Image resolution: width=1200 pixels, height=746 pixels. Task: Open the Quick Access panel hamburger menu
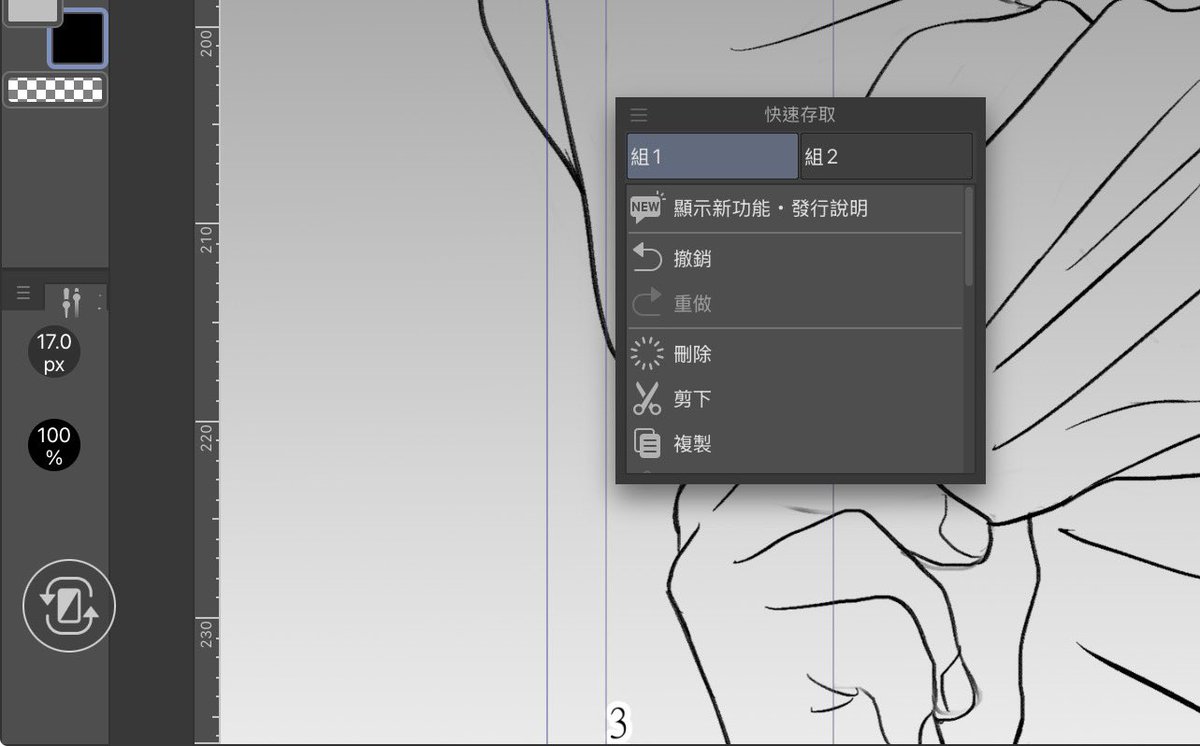pyautogui.click(x=639, y=115)
